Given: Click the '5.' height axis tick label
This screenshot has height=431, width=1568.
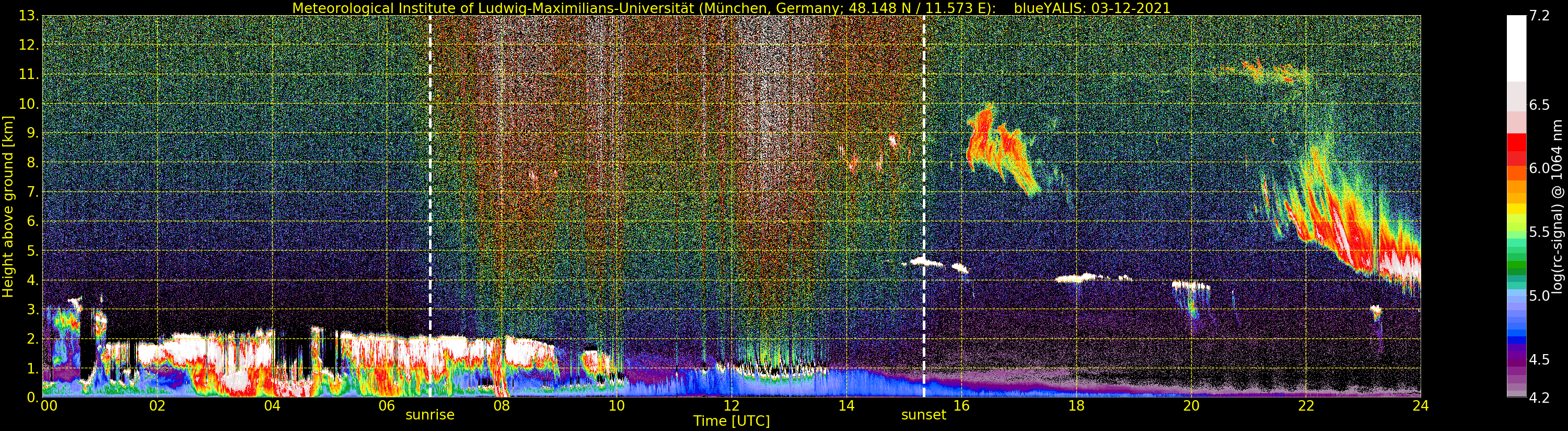Looking at the screenshot, I should (33, 251).
